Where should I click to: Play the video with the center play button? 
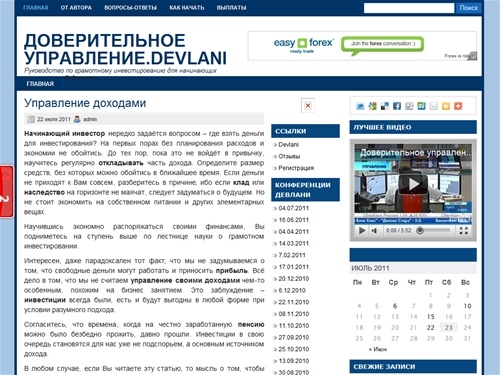coord(413,184)
